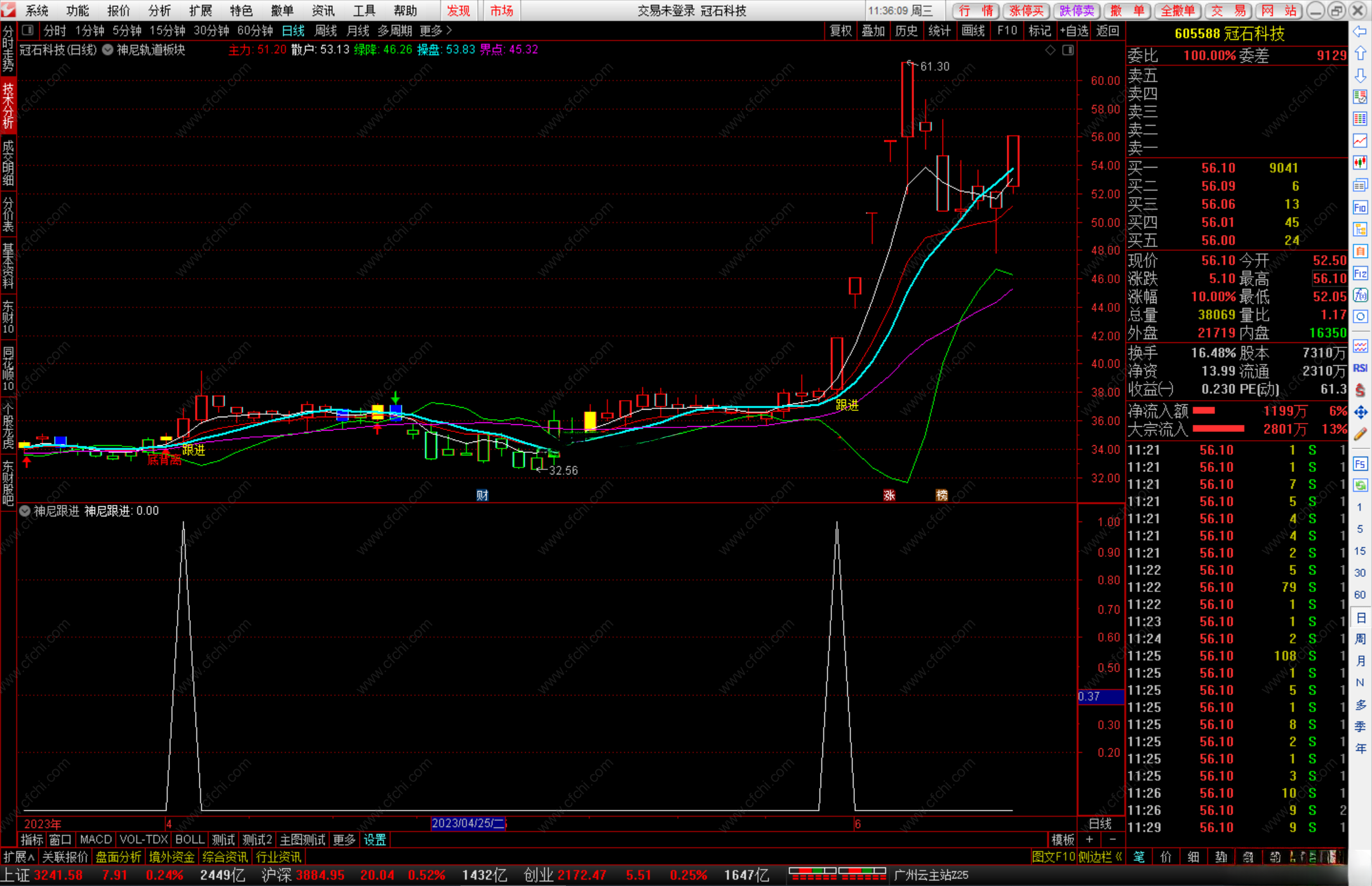Click the 全撤单 button
1372x886 pixels.
click(1177, 11)
